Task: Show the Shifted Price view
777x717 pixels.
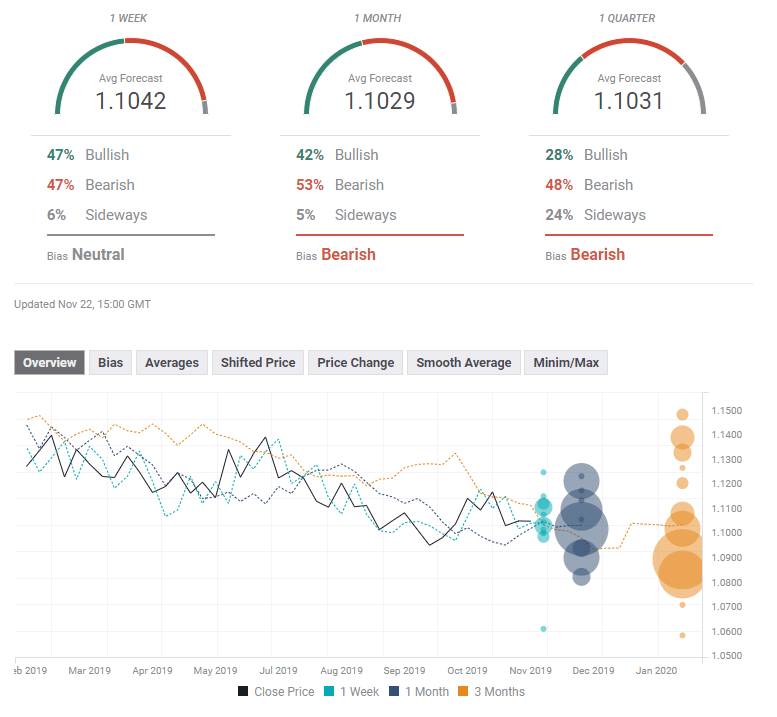Action: pyautogui.click(x=258, y=363)
